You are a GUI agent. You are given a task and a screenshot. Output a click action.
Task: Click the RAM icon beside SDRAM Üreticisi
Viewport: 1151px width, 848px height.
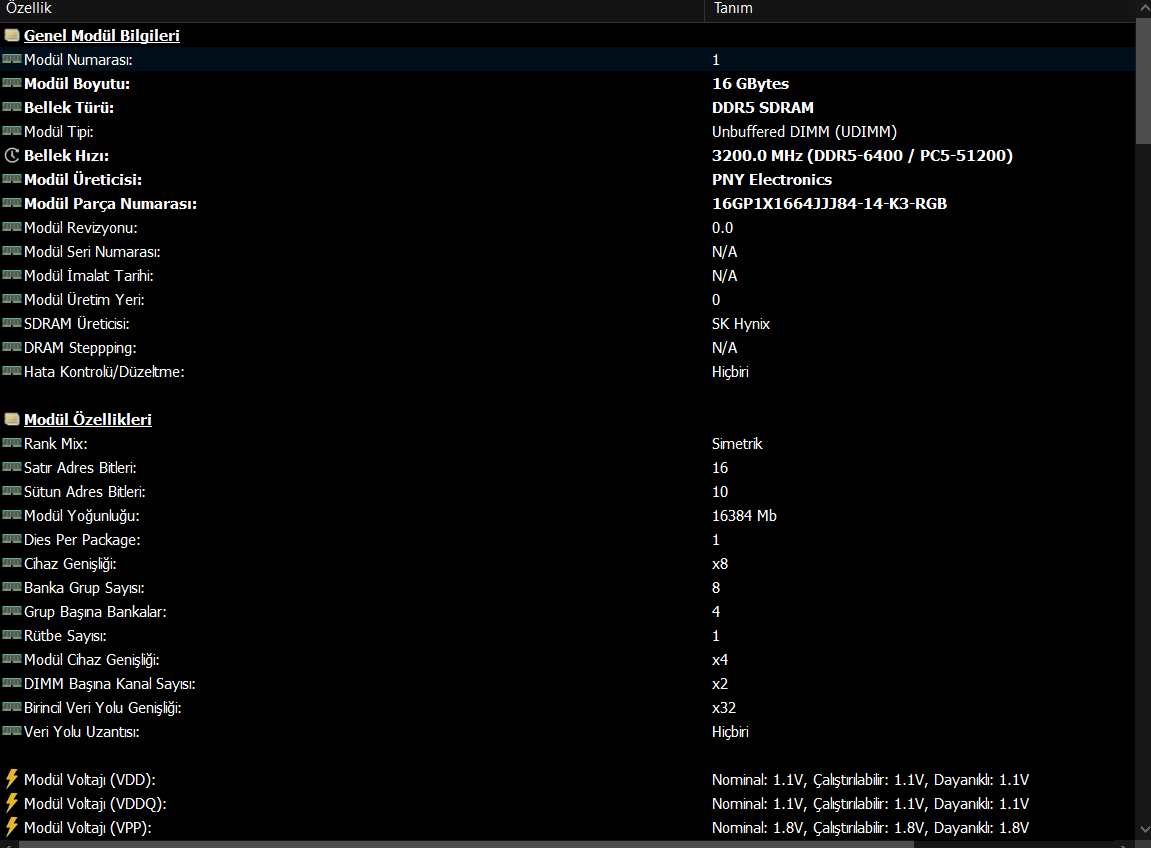click(x=12, y=322)
